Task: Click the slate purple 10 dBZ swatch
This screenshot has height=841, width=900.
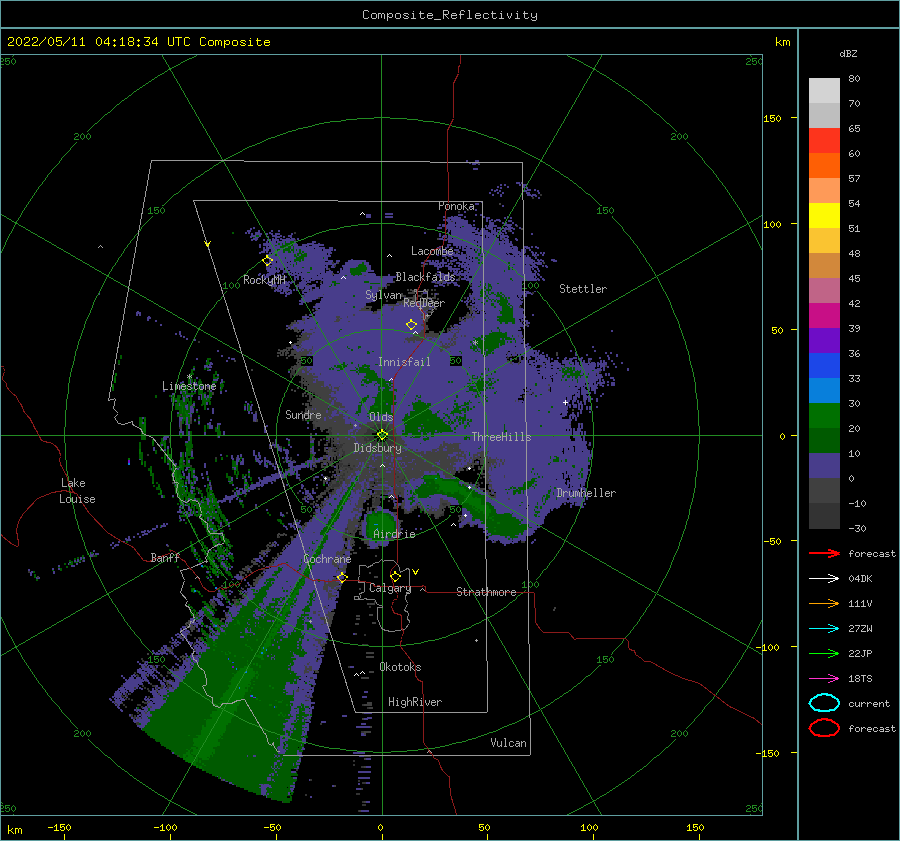Action: [824, 465]
